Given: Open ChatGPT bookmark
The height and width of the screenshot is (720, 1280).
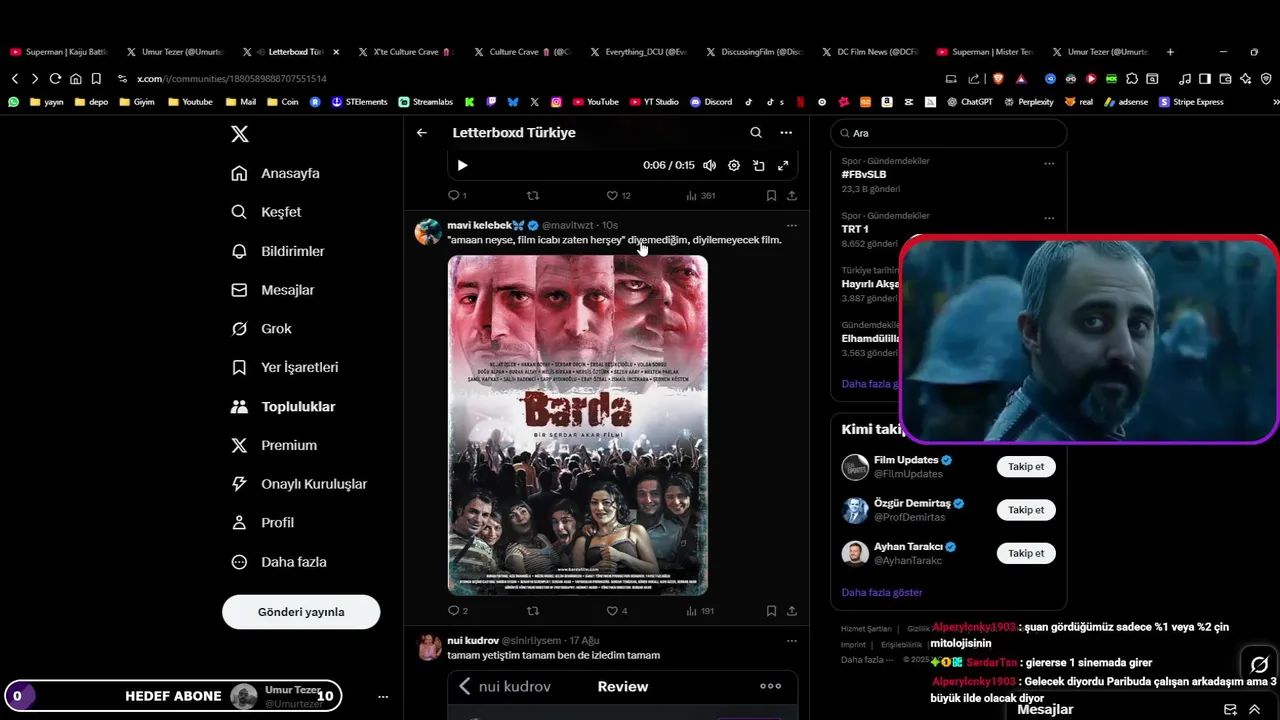Looking at the screenshot, I should click(970, 102).
